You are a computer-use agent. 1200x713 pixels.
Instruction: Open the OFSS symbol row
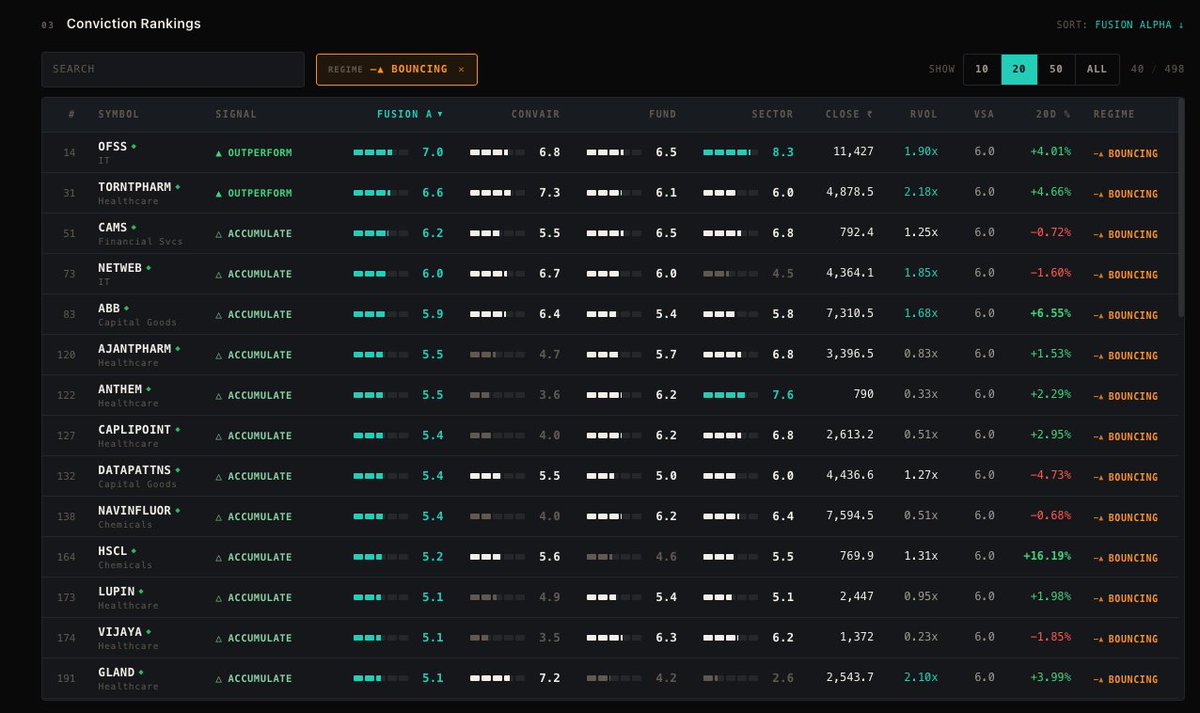pyautogui.click(x=611, y=152)
